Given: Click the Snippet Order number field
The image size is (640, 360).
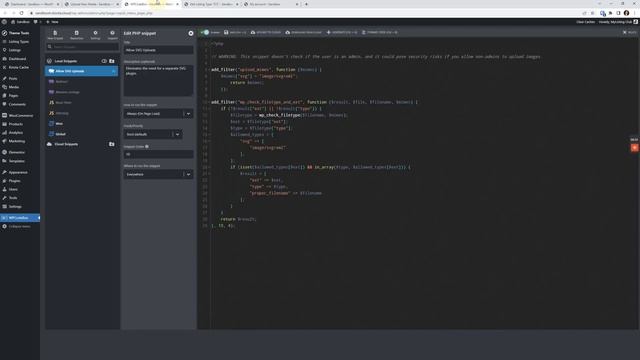Looking at the screenshot, I should click(x=158, y=154).
